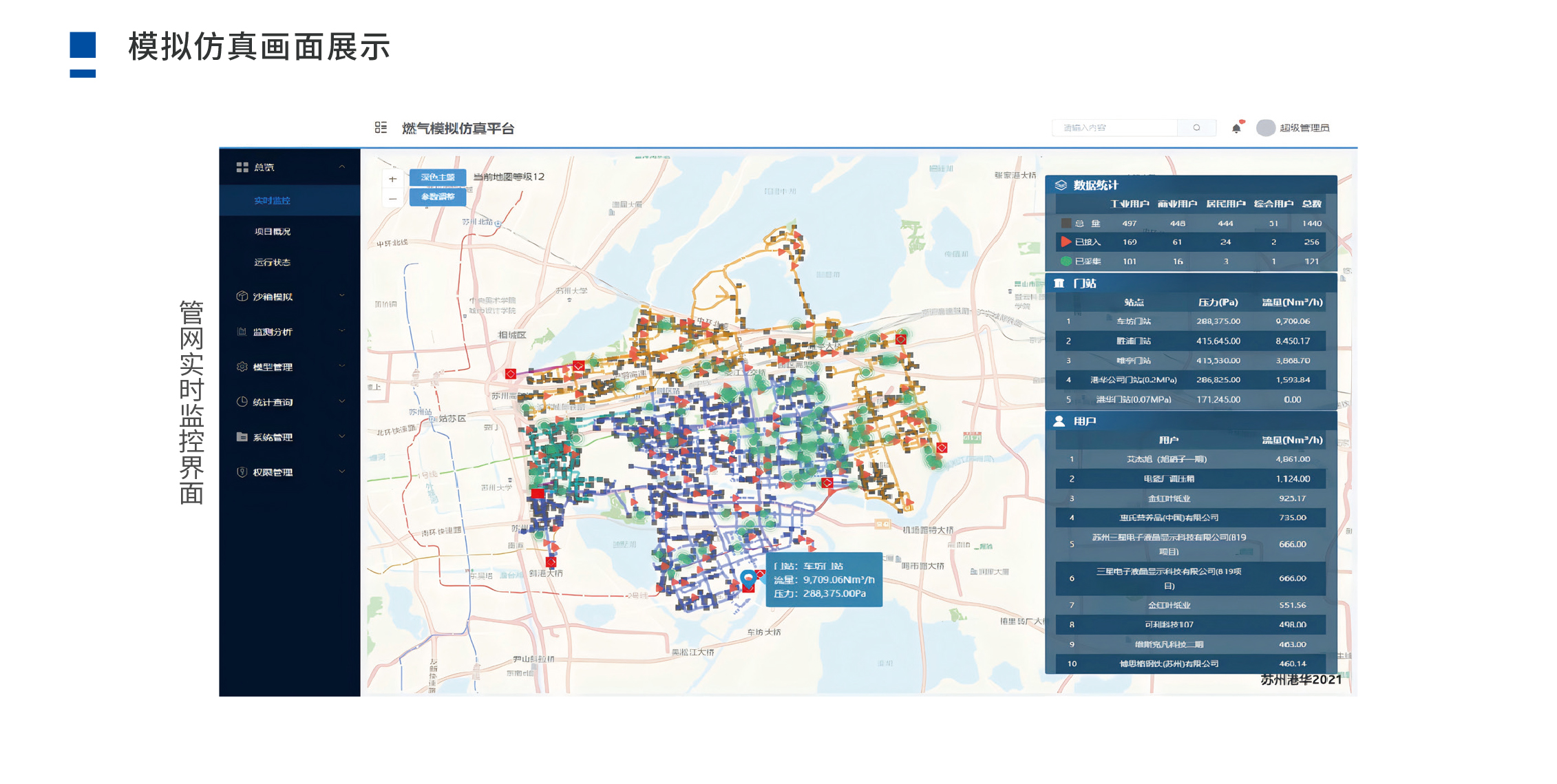Click the notification bell icon
1557x784 pixels.
click(x=1236, y=128)
